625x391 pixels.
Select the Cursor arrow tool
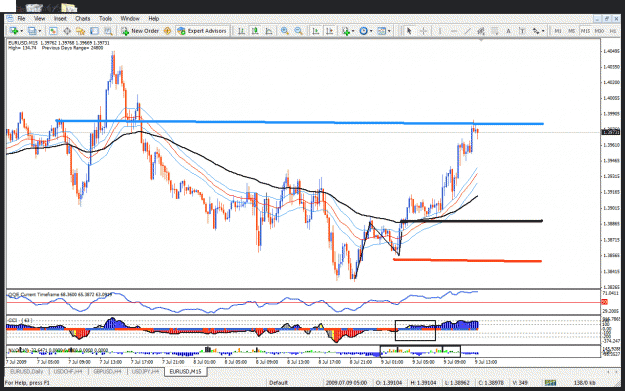409,31
